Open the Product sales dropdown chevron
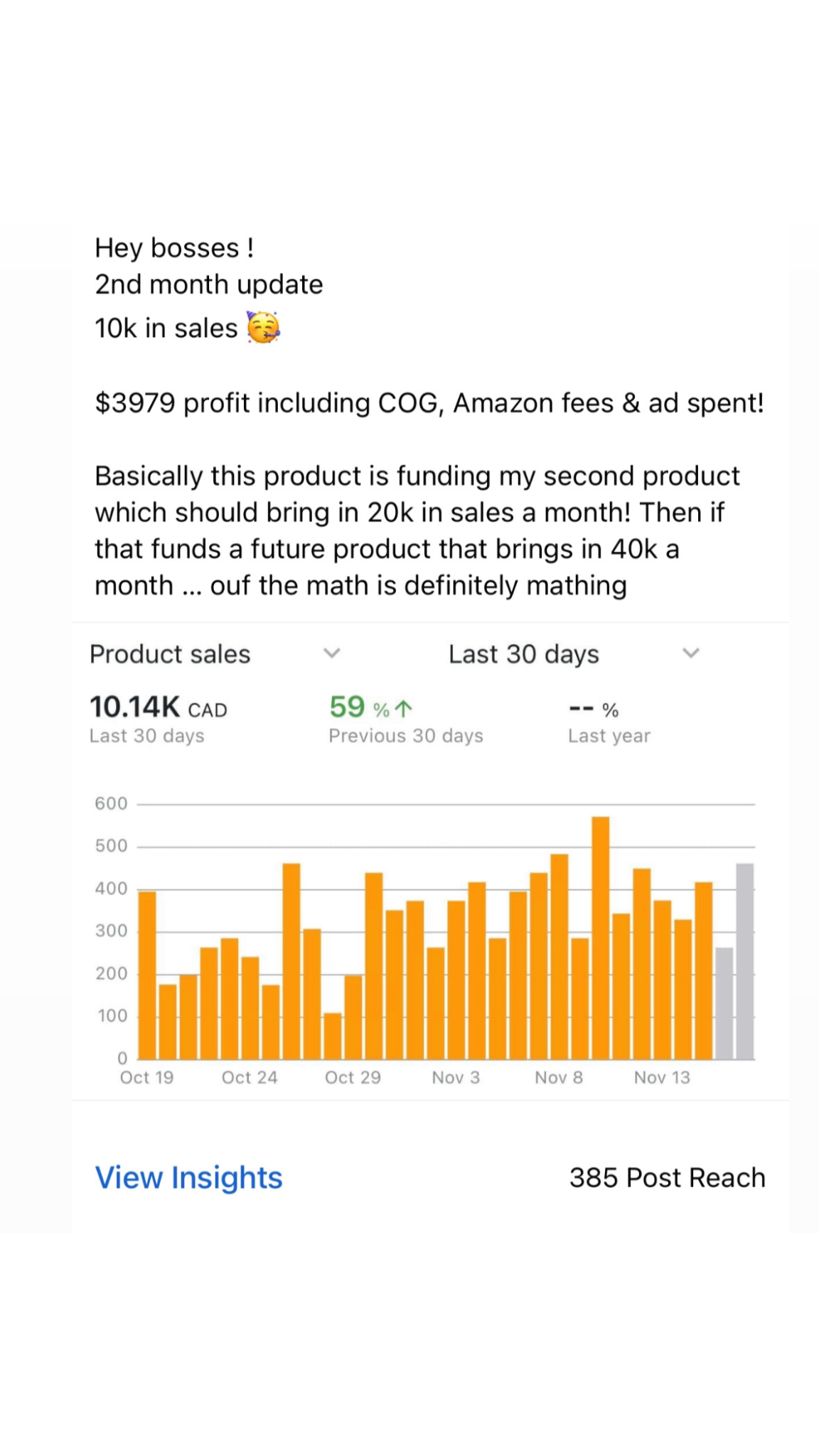 click(x=332, y=653)
